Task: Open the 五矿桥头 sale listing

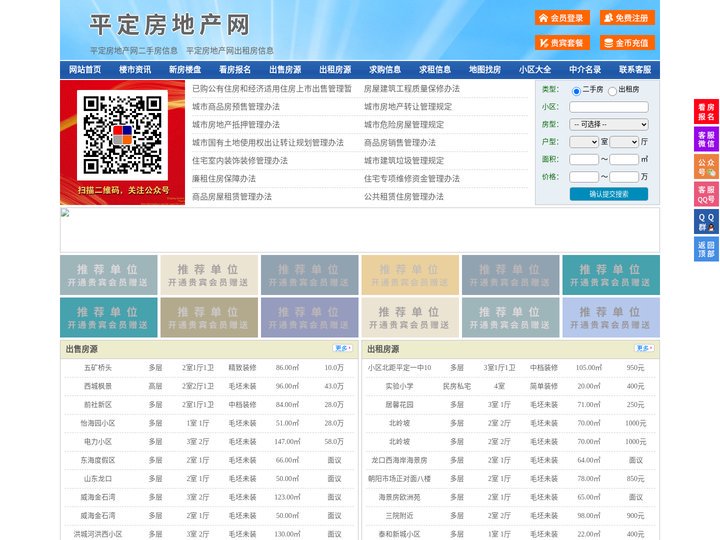Action: coord(98,368)
